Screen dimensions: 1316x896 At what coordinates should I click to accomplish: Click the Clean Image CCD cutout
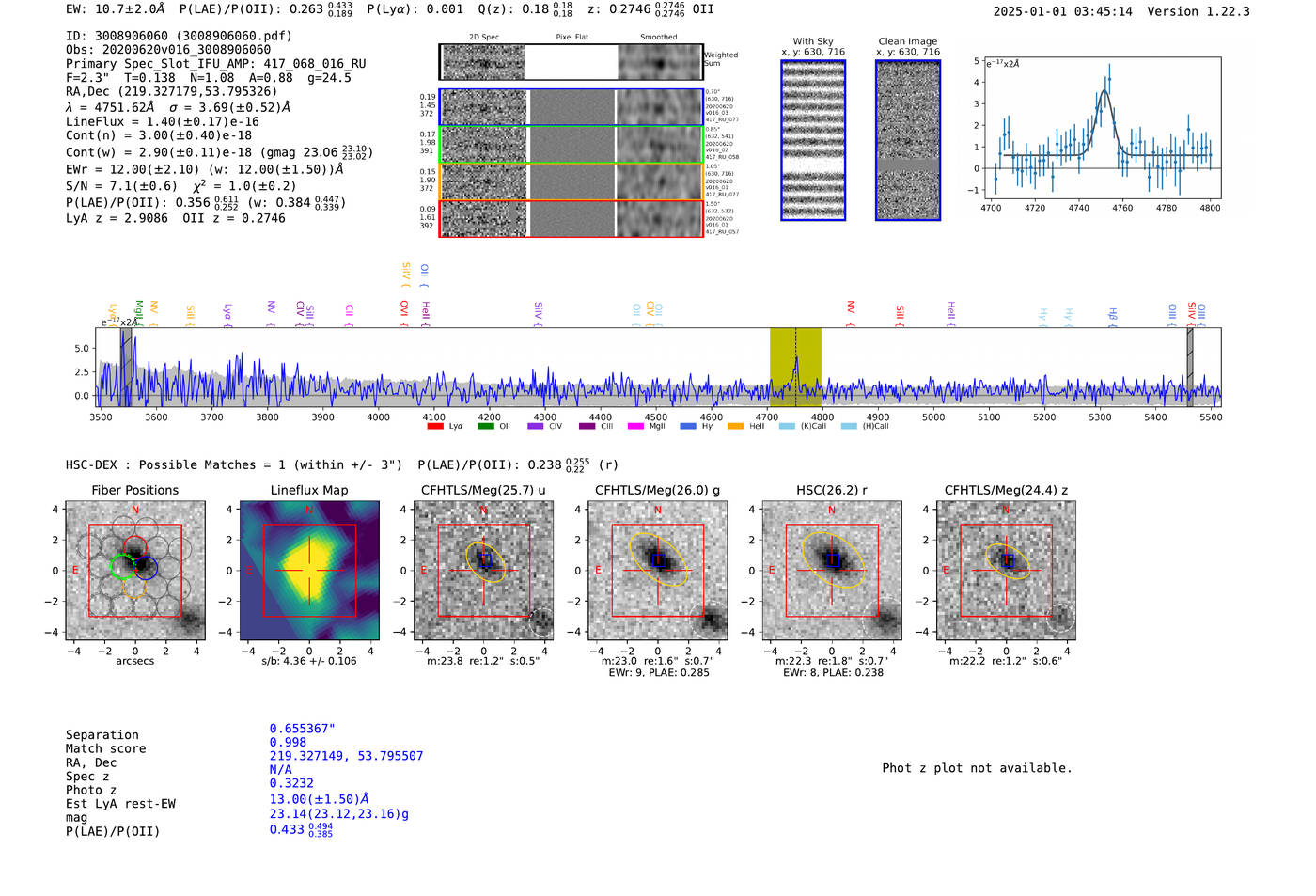(x=908, y=140)
